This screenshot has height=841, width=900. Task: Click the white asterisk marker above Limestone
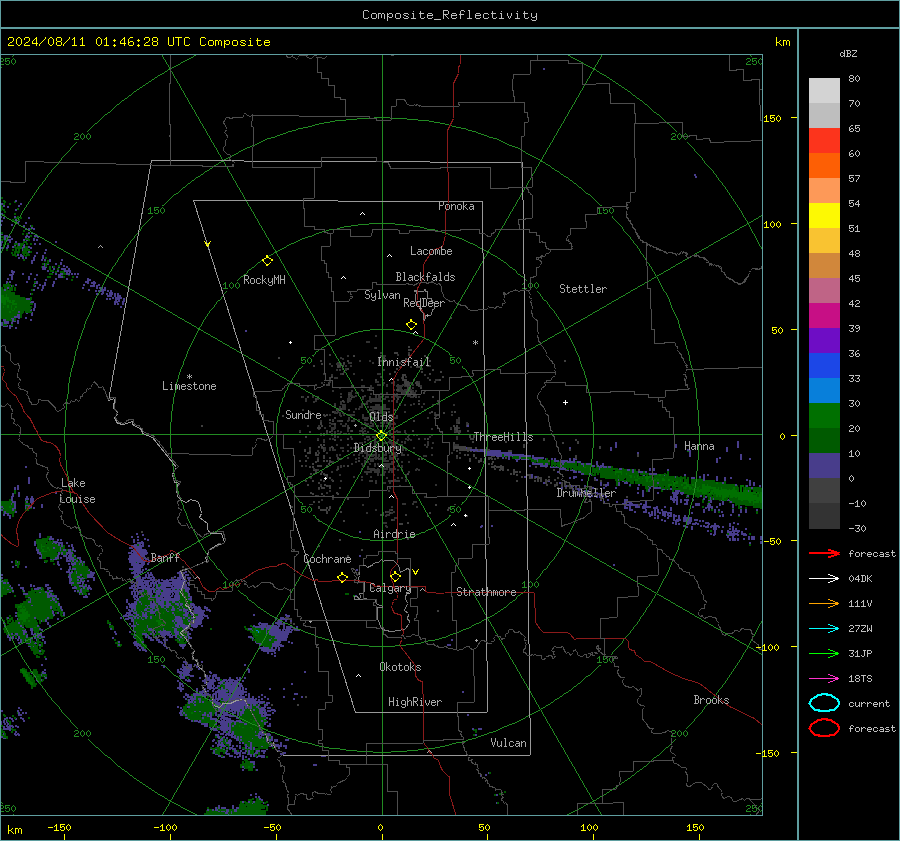[189, 377]
